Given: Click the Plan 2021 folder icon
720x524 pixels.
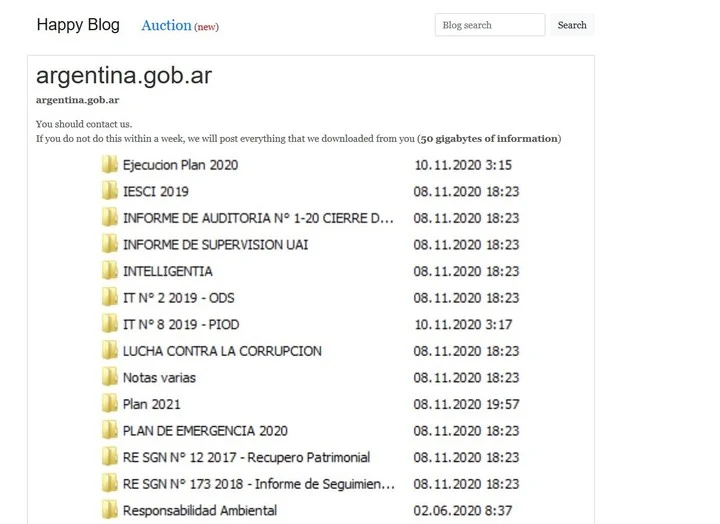Looking at the screenshot, I should point(109,404).
